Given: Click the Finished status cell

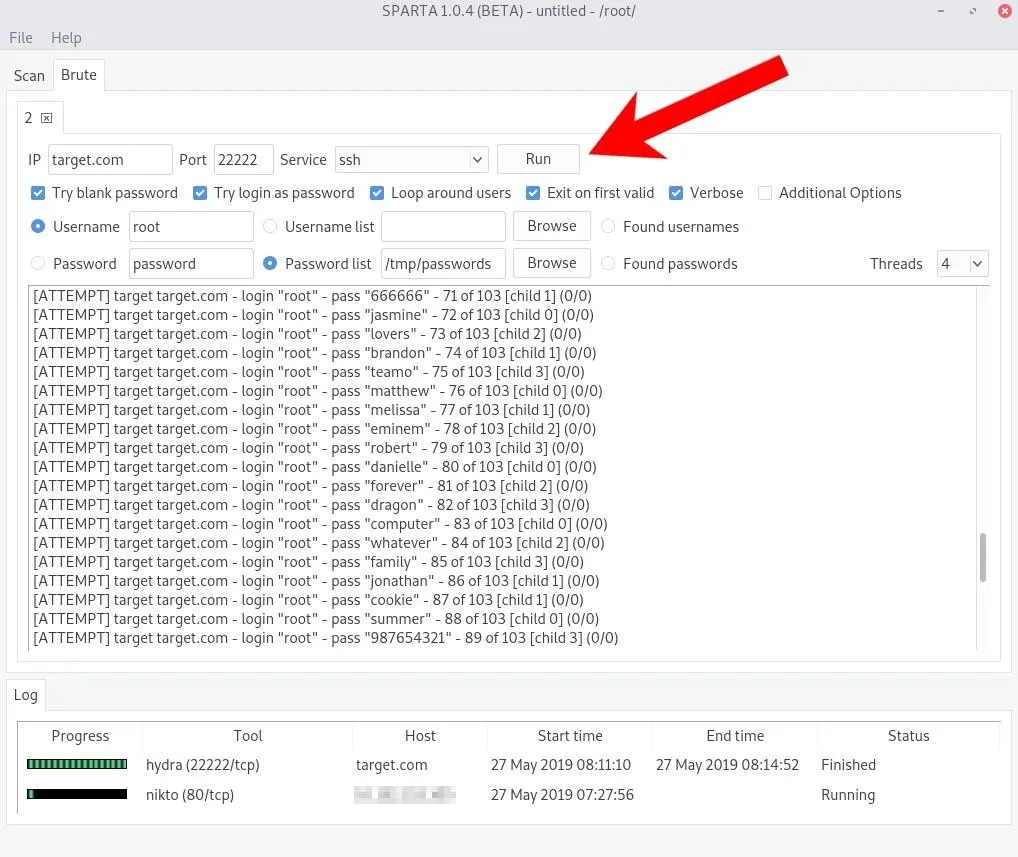Looking at the screenshot, I should (x=848, y=765).
